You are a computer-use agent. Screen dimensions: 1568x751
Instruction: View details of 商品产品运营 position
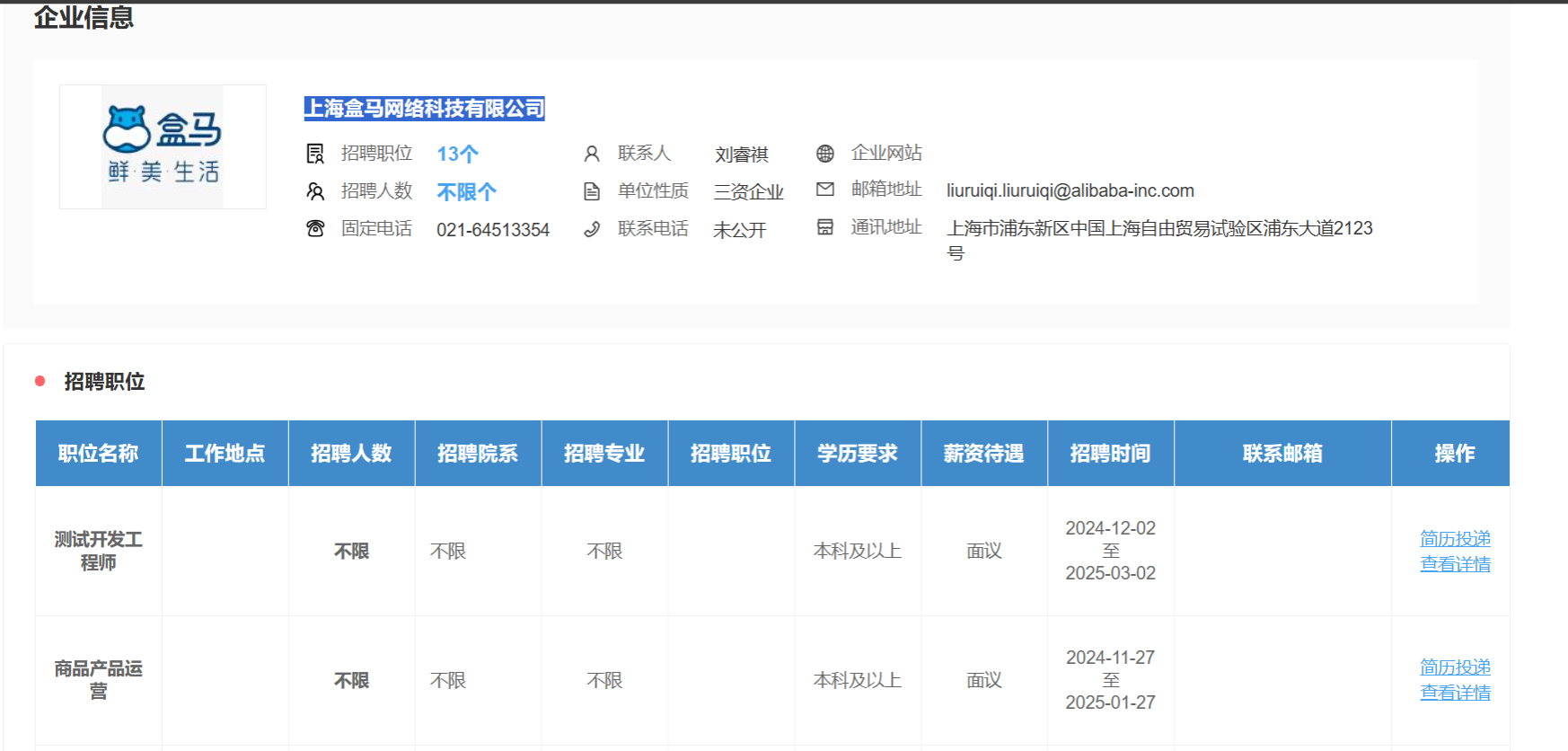(1455, 693)
